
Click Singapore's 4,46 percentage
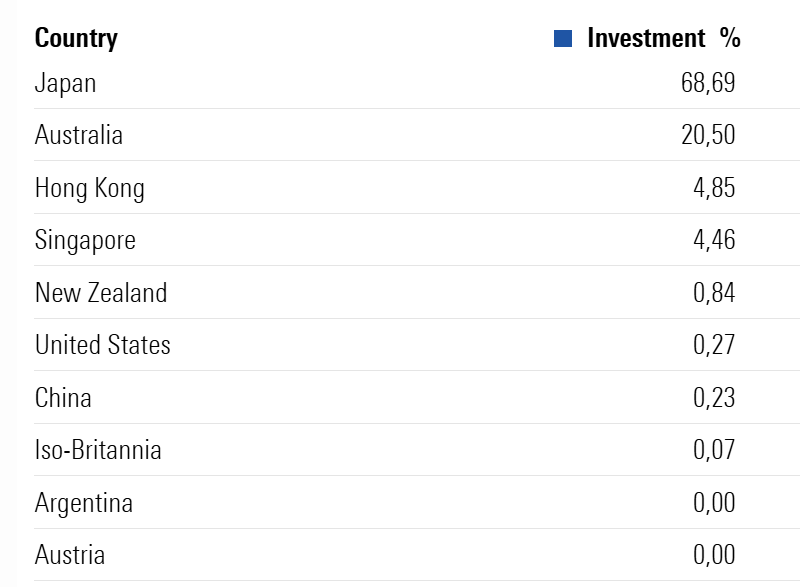714,240
